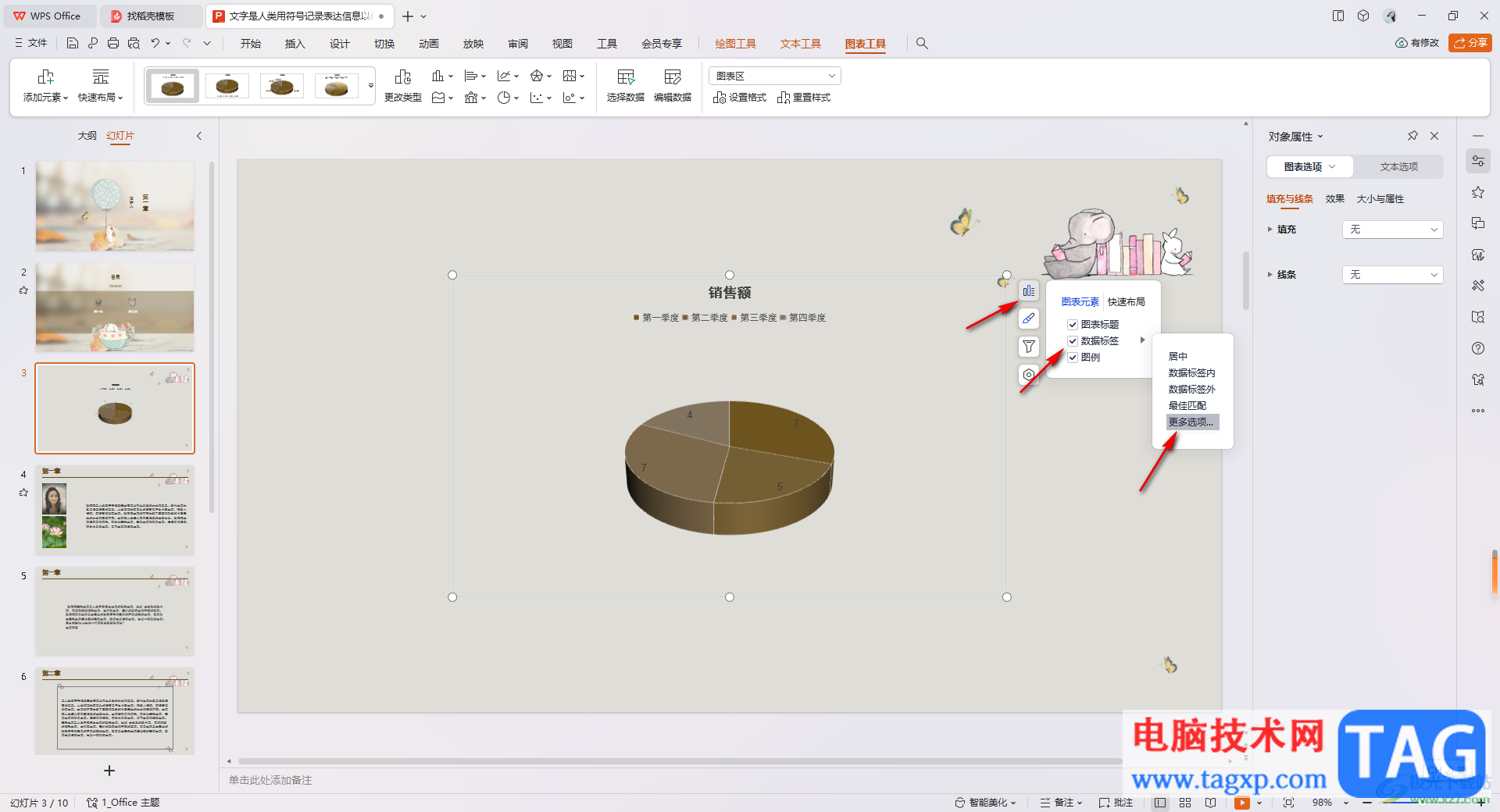The height and width of the screenshot is (812, 1500).
Task: Click the fit-slide-to-window icon
Action: point(1288,803)
